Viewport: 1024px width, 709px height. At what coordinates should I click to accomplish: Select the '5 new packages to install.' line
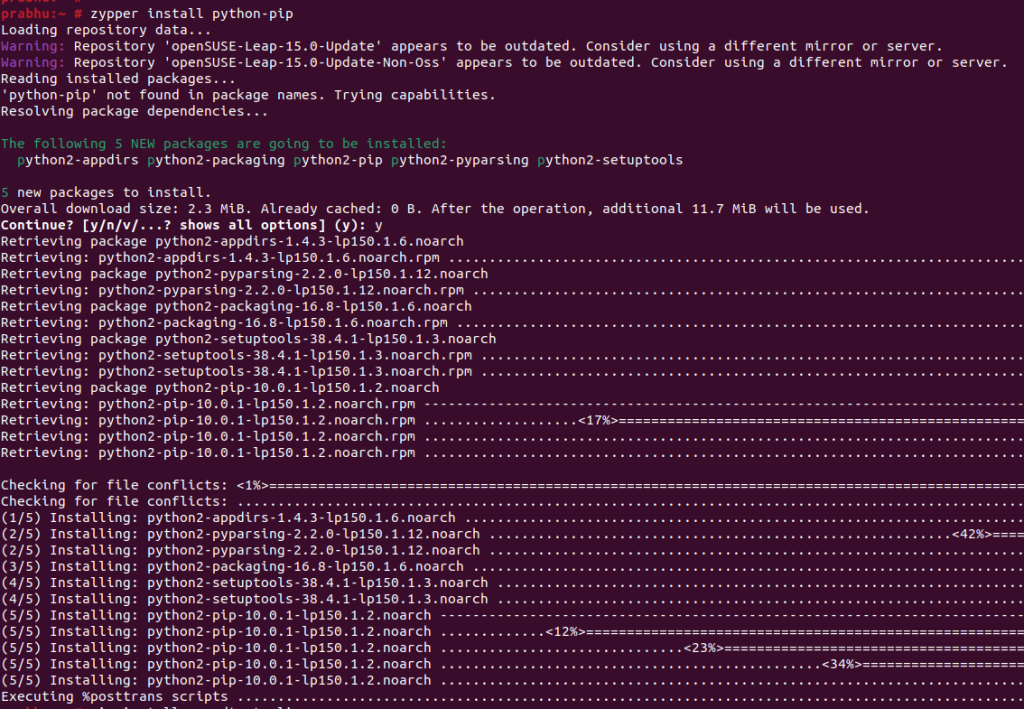[106, 193]
